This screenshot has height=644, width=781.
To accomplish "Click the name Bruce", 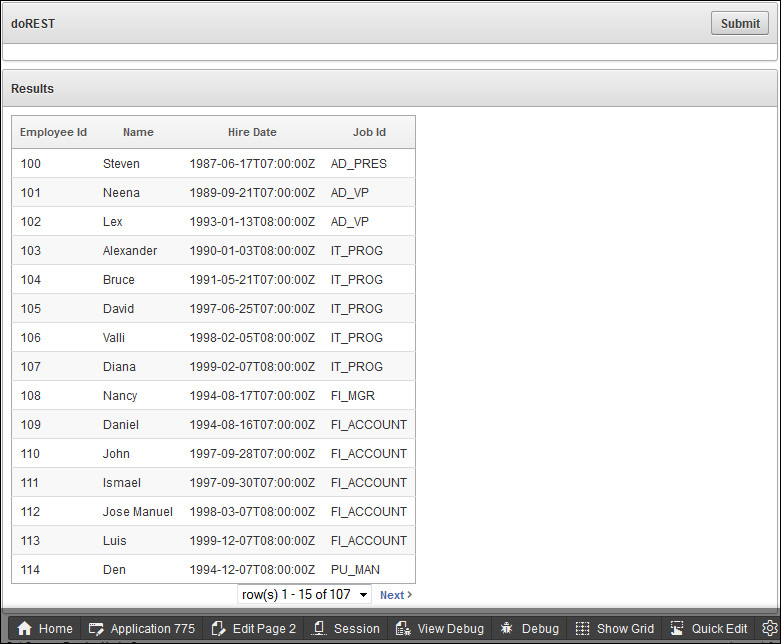I will (x=119, y=279).
